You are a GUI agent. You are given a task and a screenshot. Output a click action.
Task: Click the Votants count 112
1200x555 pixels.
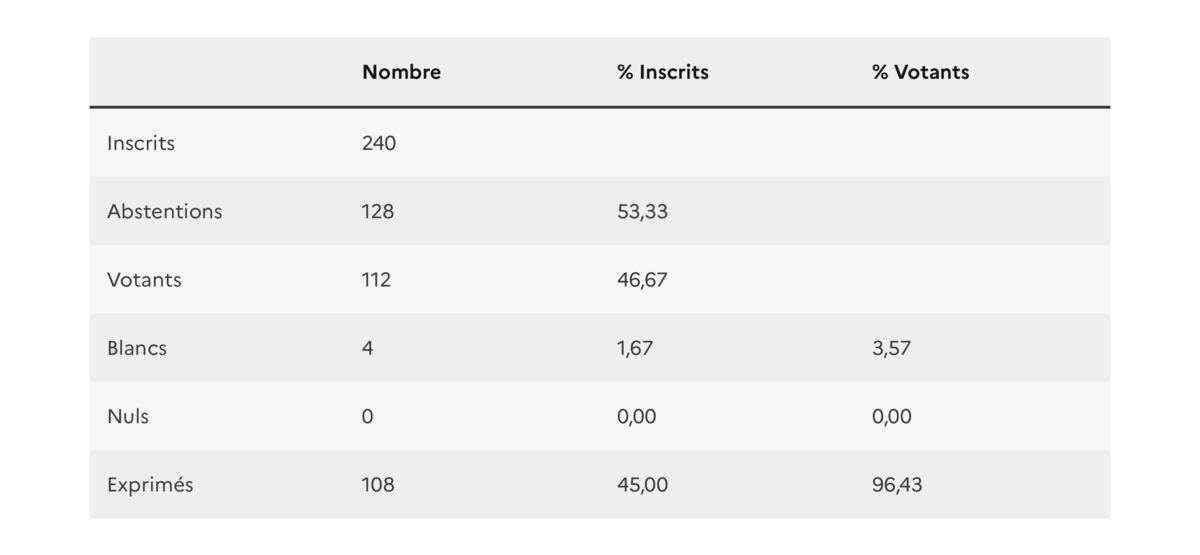376,280
